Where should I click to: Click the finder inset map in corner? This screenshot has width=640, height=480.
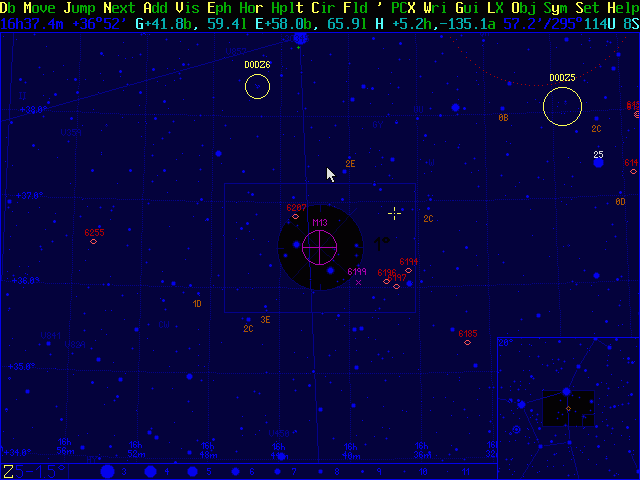pos(567,407)
